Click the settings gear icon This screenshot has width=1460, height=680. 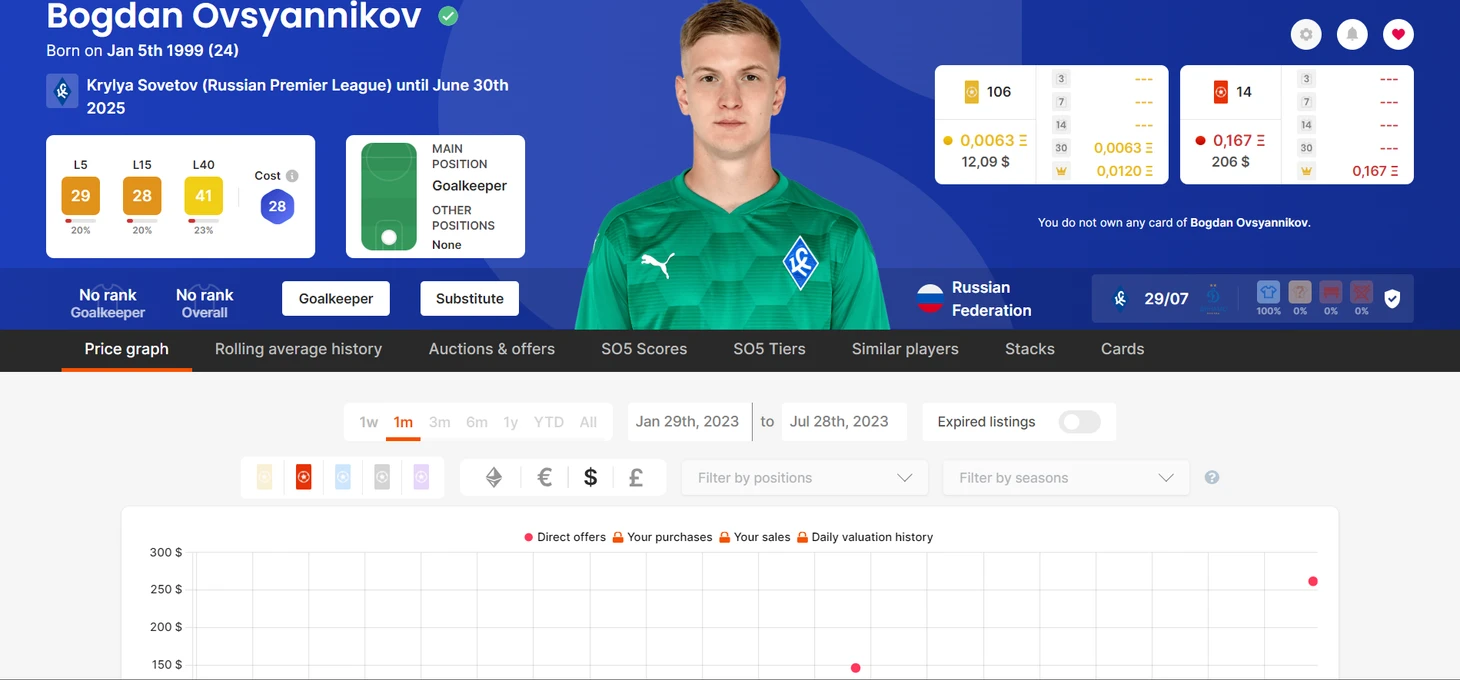click(x=1305, y=34)
